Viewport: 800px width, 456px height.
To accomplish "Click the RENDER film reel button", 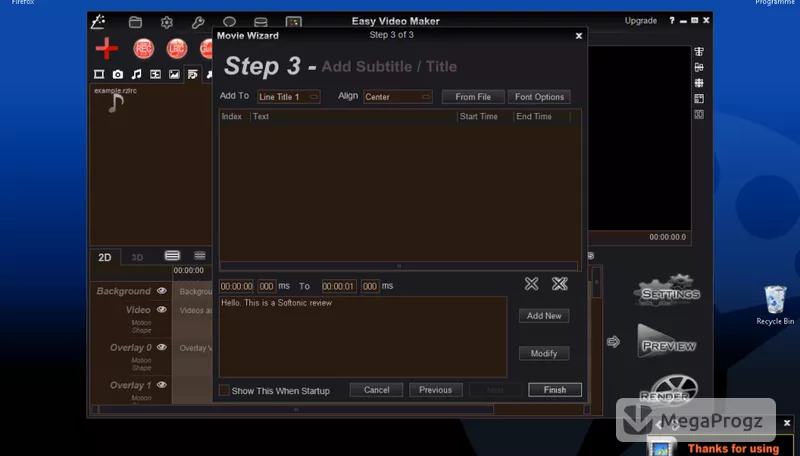I will tap(668, 389).
